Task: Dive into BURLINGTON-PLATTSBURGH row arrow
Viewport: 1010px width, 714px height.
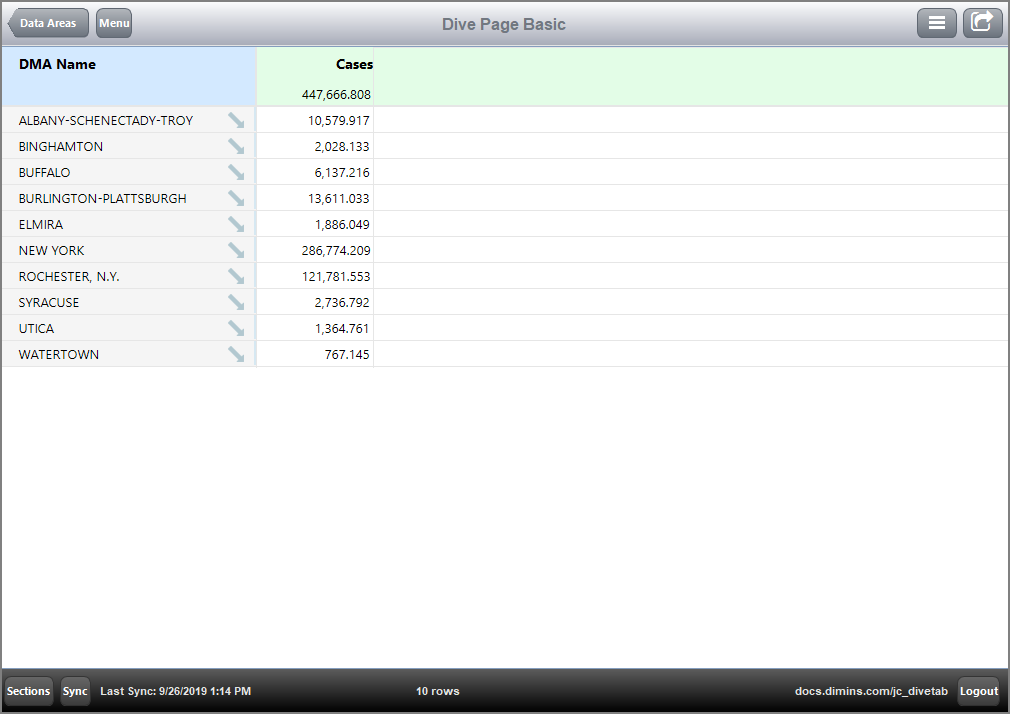Action: click(x=236, y=198)
